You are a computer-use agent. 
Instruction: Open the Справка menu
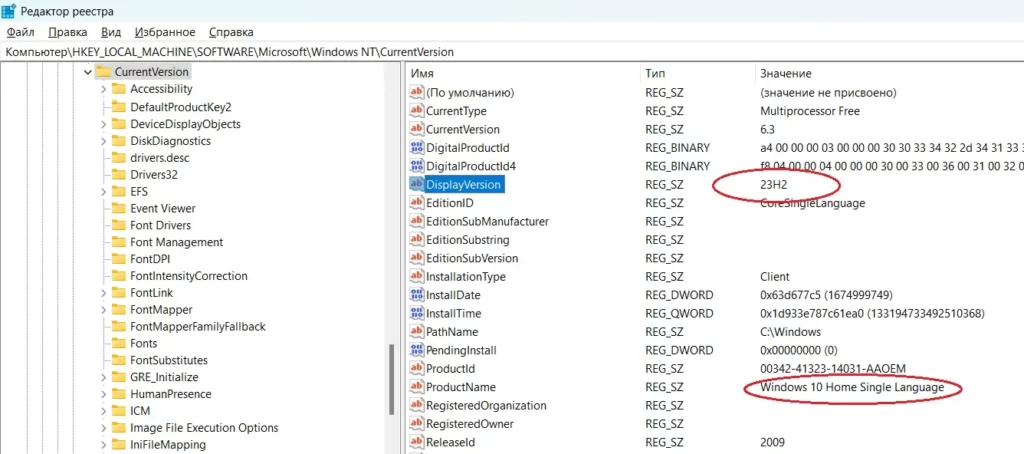[x=231, y=32]
